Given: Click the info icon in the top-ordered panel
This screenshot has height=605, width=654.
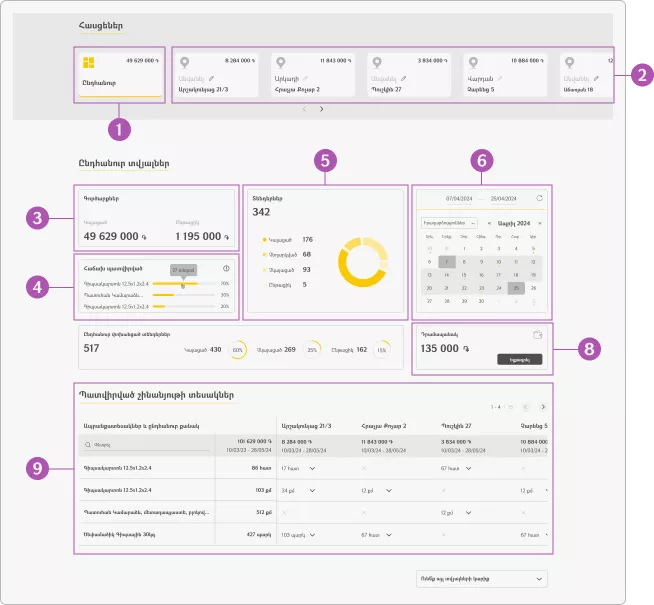Looking at the screenshot, I should point(226,269).
